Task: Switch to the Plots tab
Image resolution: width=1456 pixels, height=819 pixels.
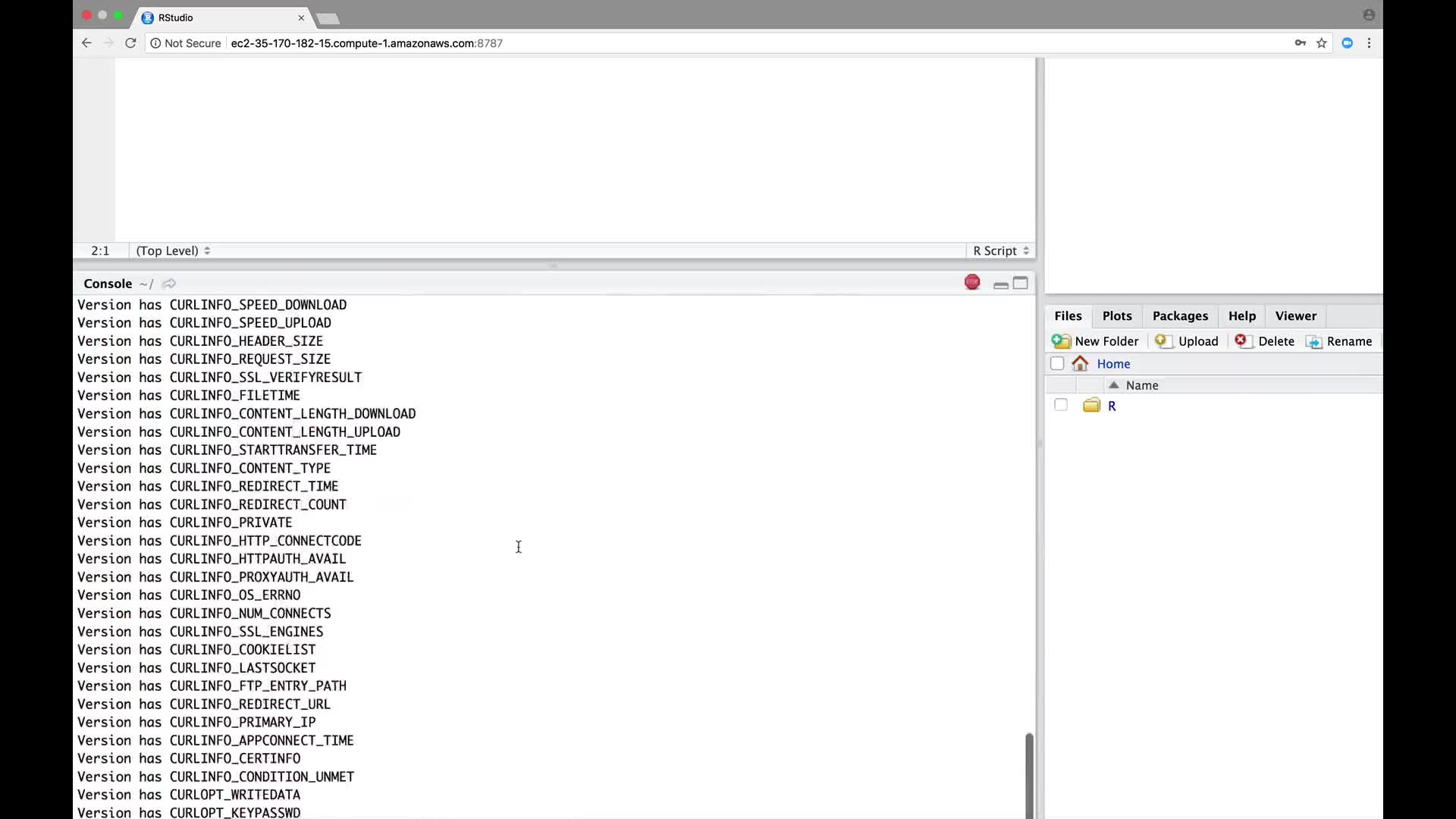Action: [1116, 316]
